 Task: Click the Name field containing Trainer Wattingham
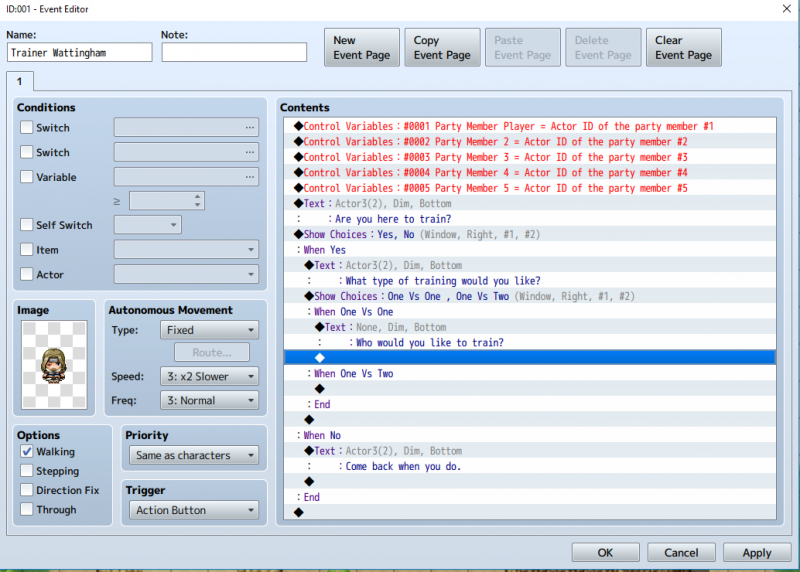pos(80,53)
